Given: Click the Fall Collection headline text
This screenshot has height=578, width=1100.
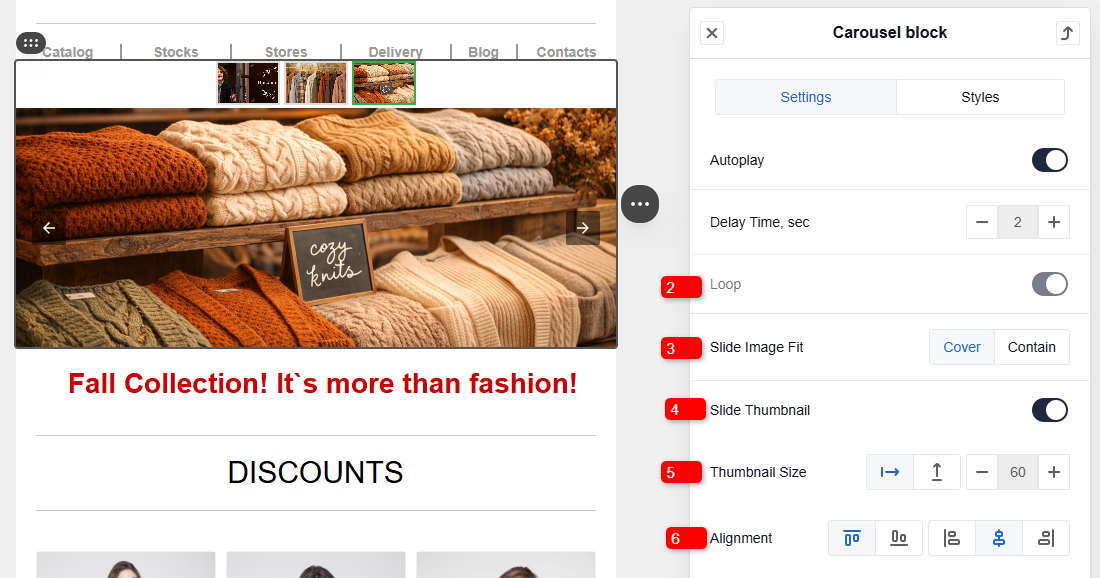Looking at the screenshot, I should 323,384.
